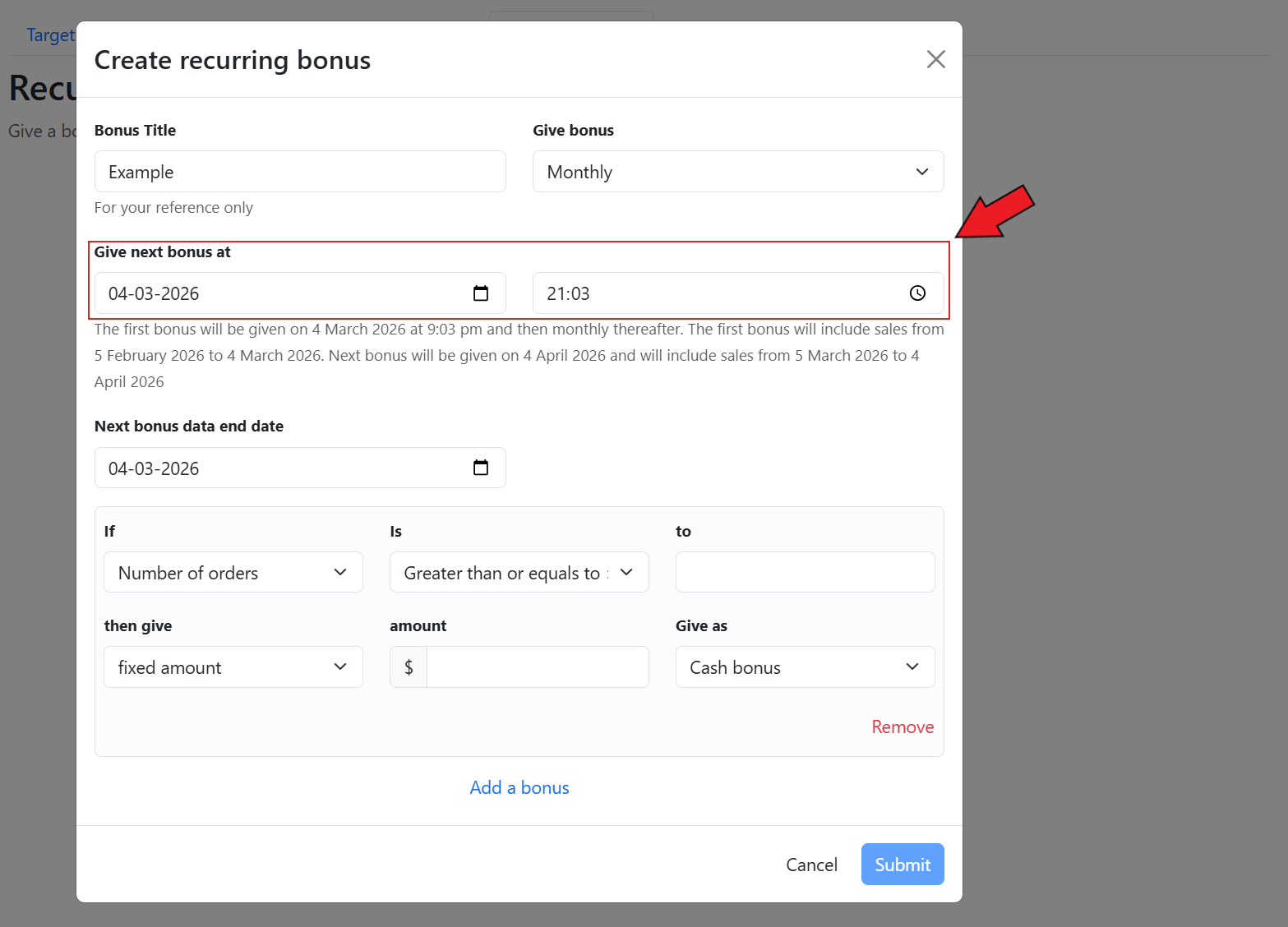
Task: Open calendar picker for bonus data end date
Action: coord(481,468)
